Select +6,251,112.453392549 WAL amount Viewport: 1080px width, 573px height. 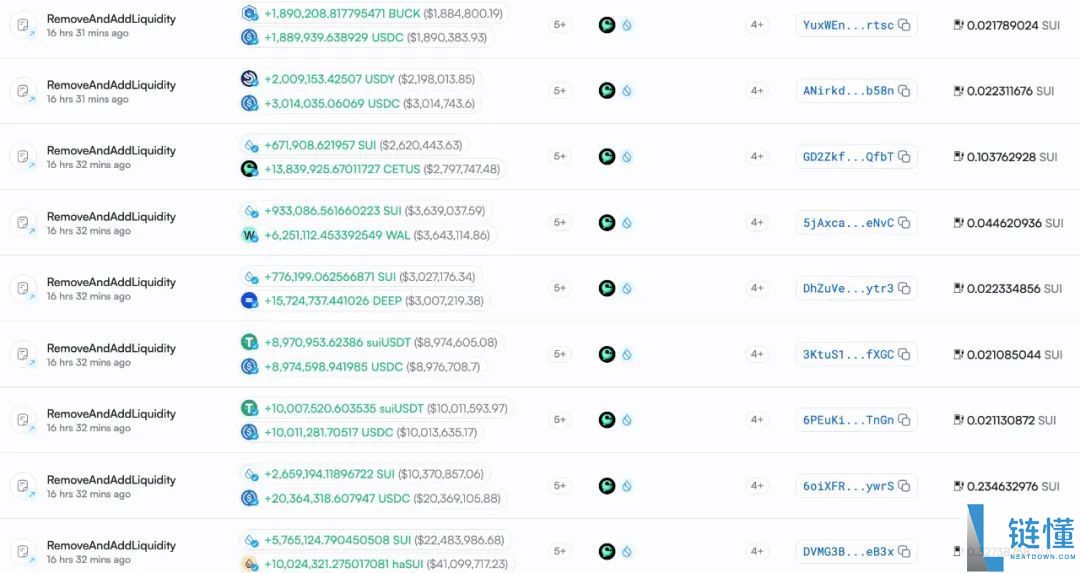click(337, 235)
